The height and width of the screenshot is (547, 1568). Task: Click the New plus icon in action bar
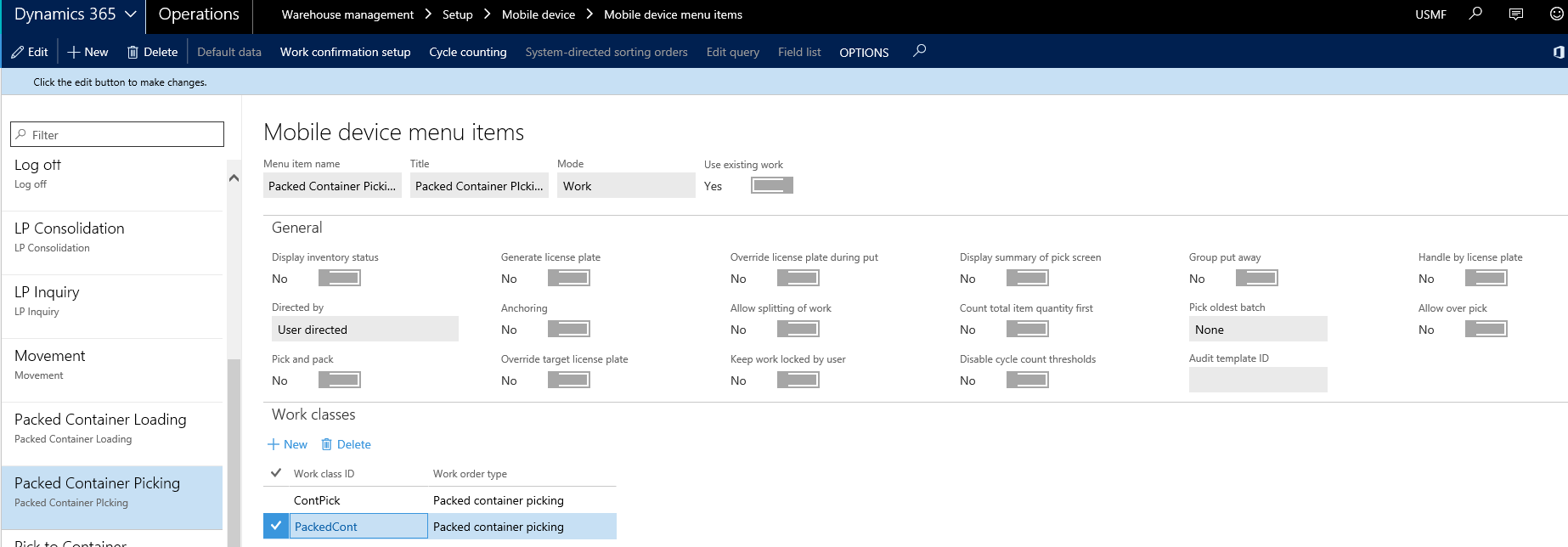[x=74, y=52]
